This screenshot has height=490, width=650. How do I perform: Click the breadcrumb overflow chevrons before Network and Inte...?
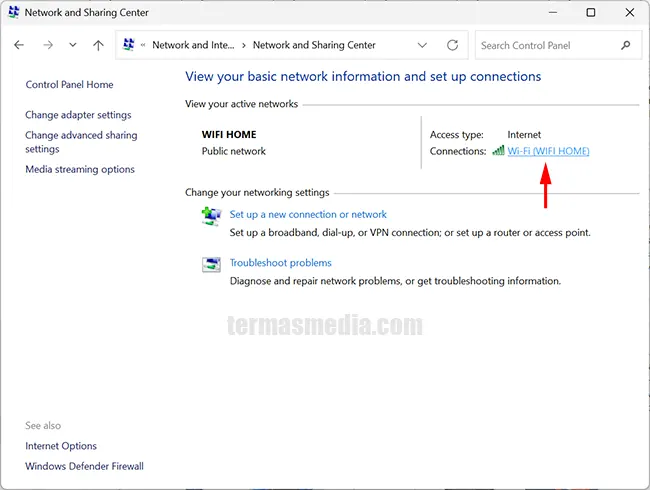pos(143,45)
